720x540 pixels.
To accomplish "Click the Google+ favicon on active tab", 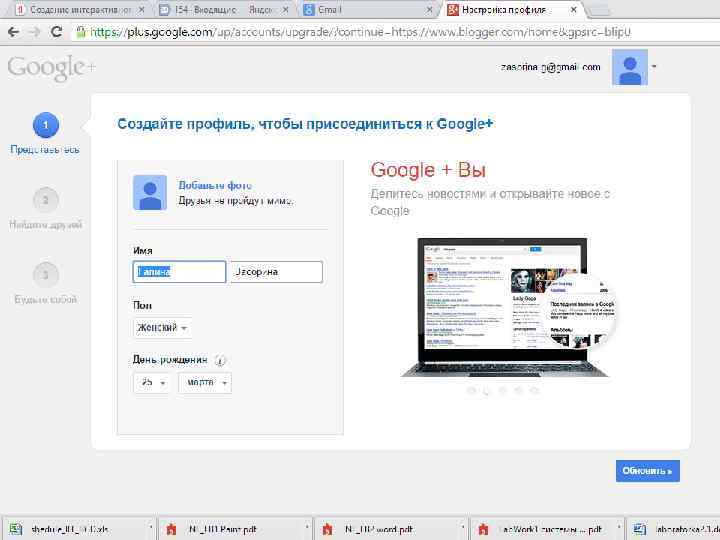I will click(x=453, y=9).
